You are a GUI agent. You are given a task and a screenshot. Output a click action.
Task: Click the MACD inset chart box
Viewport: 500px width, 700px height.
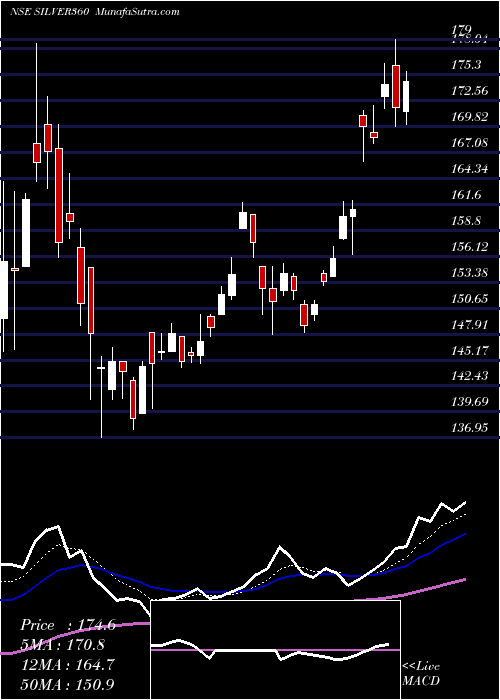click(x=275, y=650)
